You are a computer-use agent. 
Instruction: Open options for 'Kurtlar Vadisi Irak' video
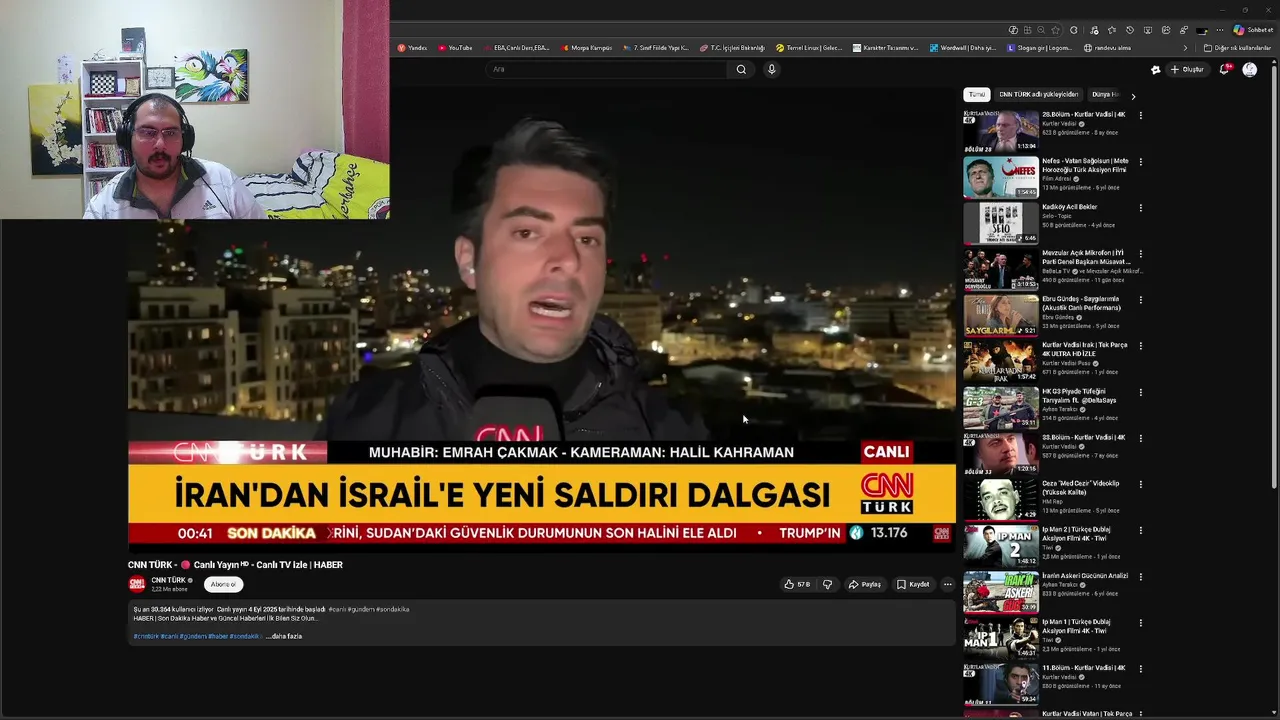coord(1140,346)
